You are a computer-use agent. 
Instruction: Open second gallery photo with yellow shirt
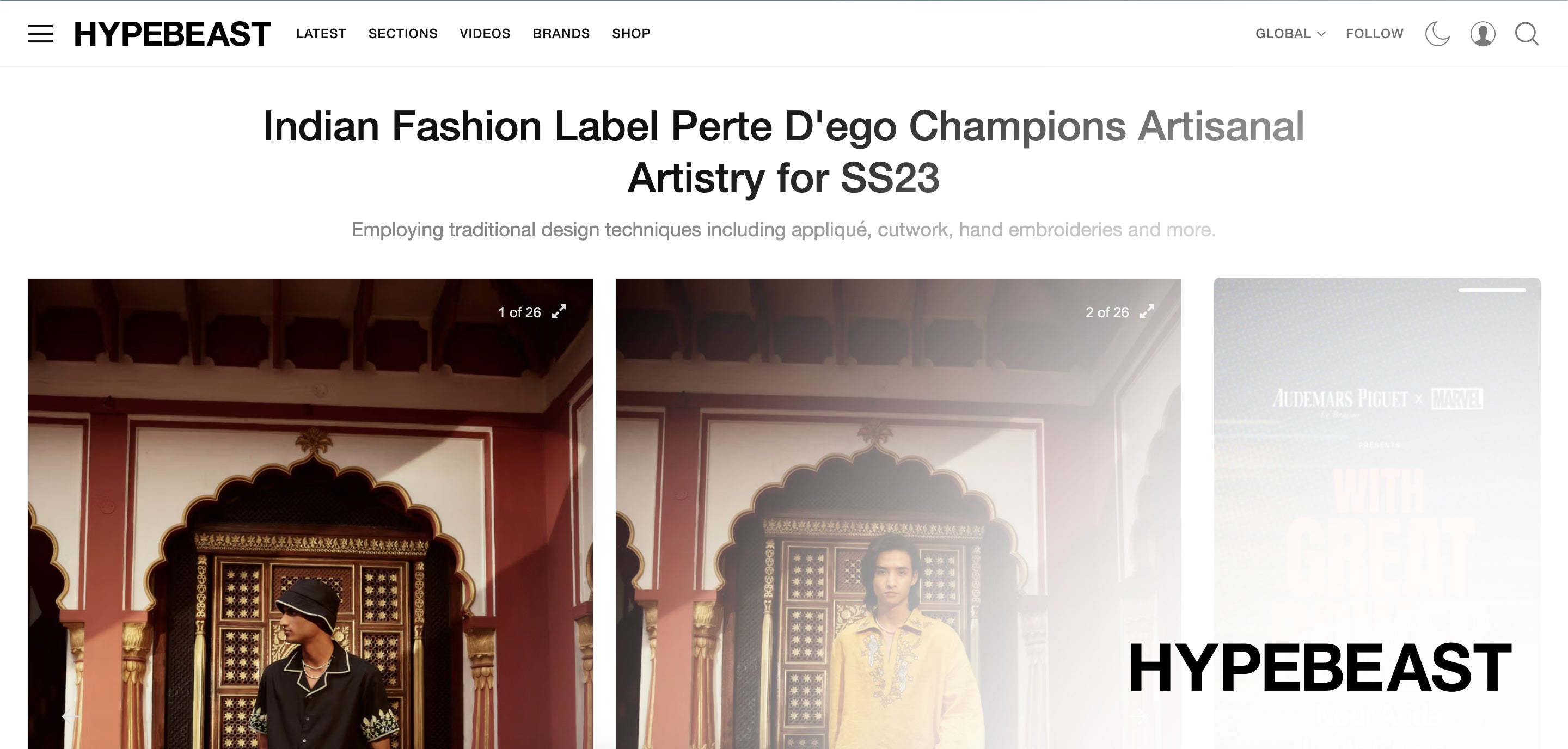point(898,513)
